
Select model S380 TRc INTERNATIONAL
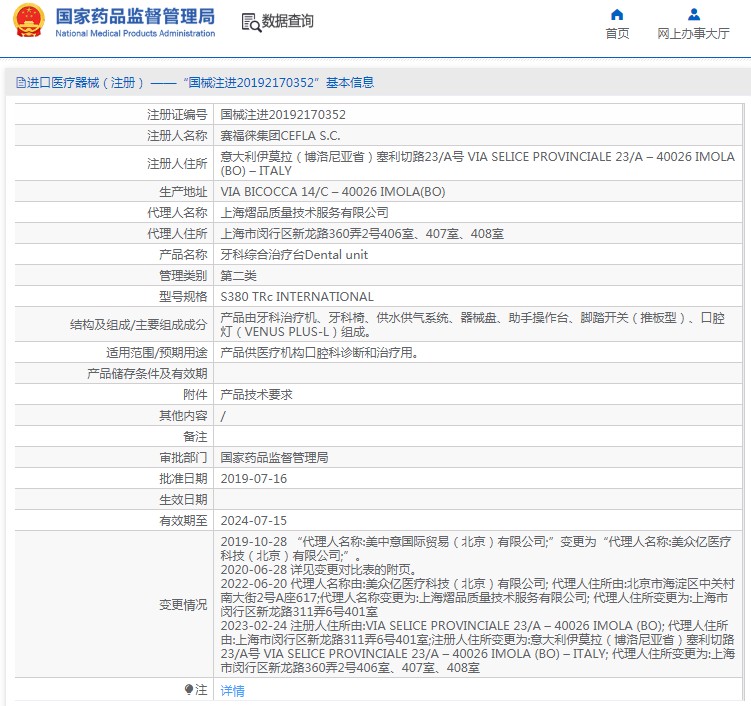click(297, 297)
